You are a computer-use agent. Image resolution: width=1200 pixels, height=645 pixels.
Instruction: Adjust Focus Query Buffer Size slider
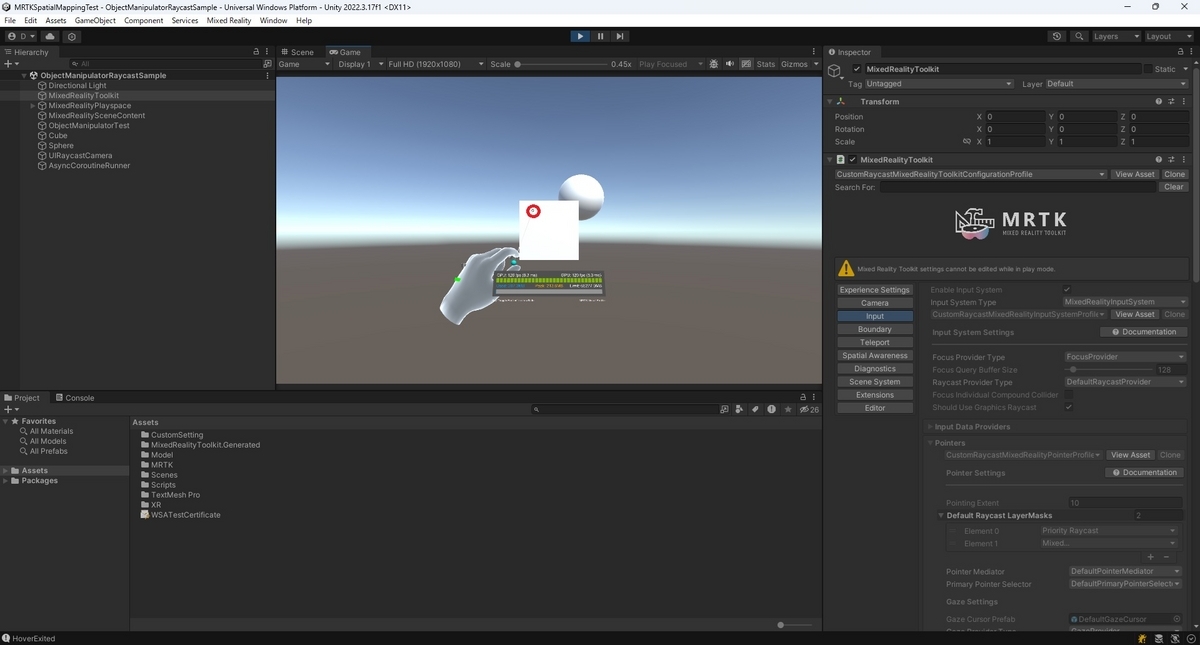(x=1109, y=370)
